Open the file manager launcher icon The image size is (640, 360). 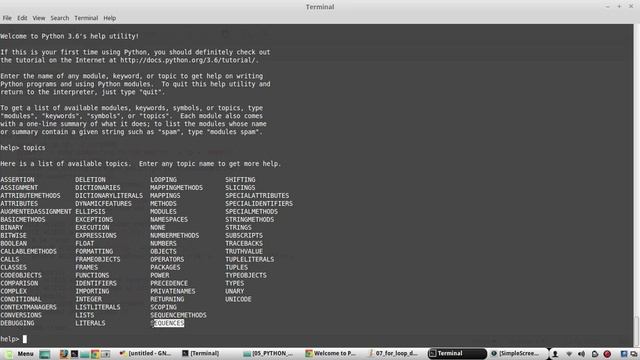(84, 354)
